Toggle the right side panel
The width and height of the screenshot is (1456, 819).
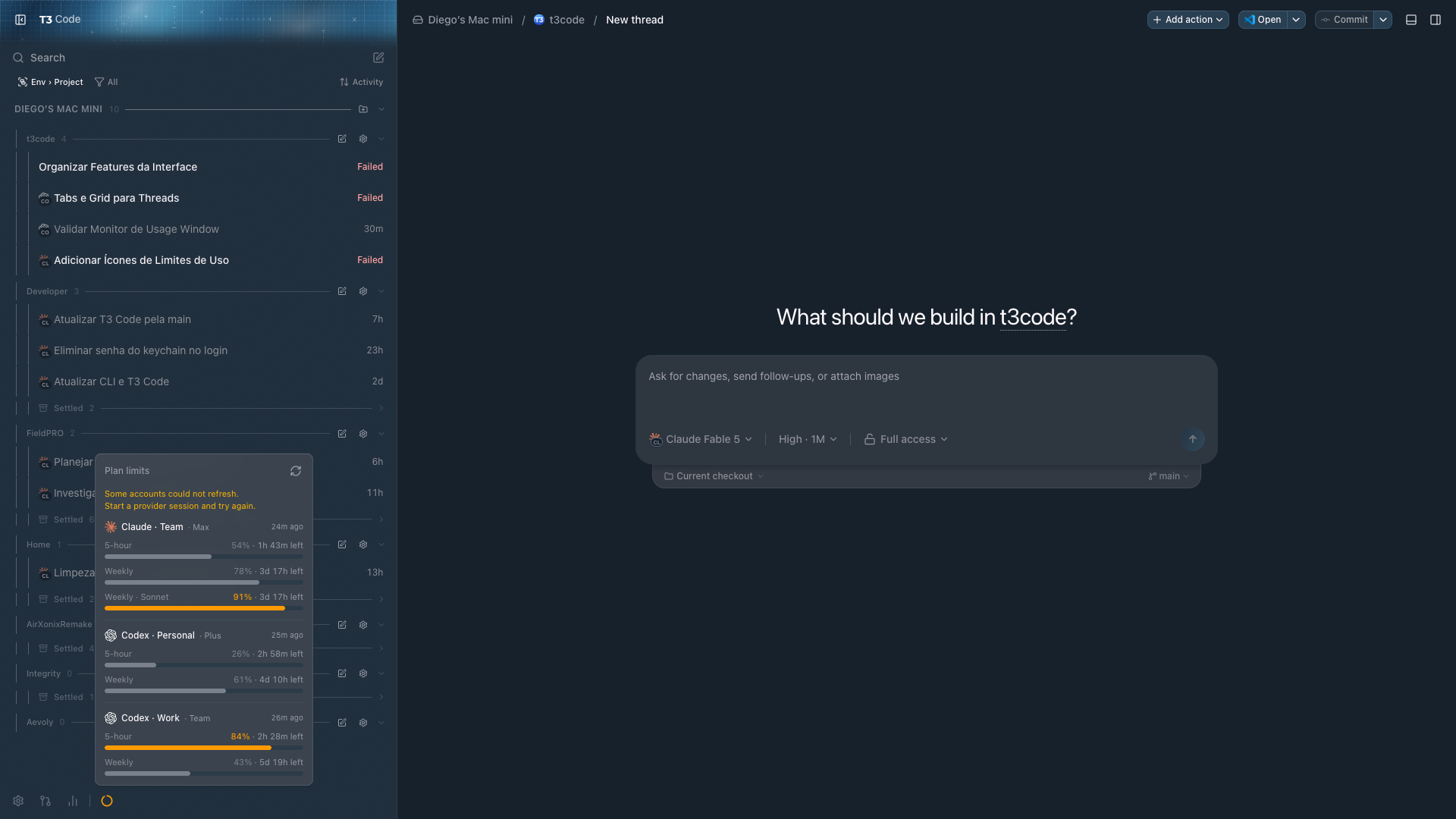coord(1436,20)
